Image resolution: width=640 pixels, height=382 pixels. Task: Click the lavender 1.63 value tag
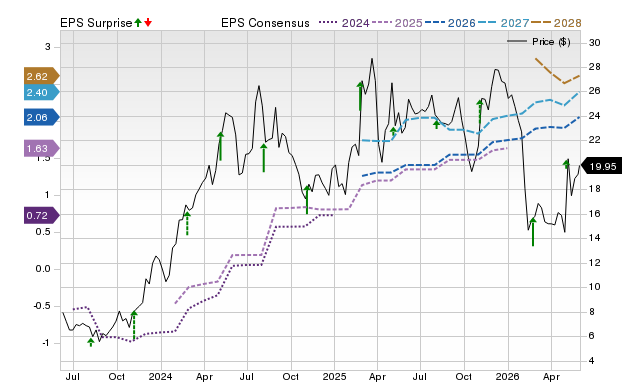coord(42,149)
